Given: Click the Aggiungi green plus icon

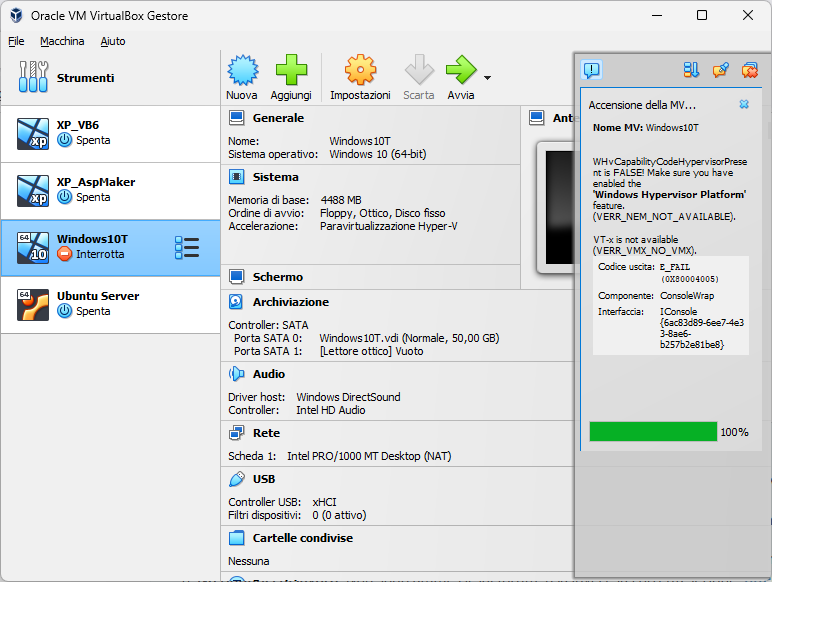Looking at the screenshot, I should coord(291,70).
